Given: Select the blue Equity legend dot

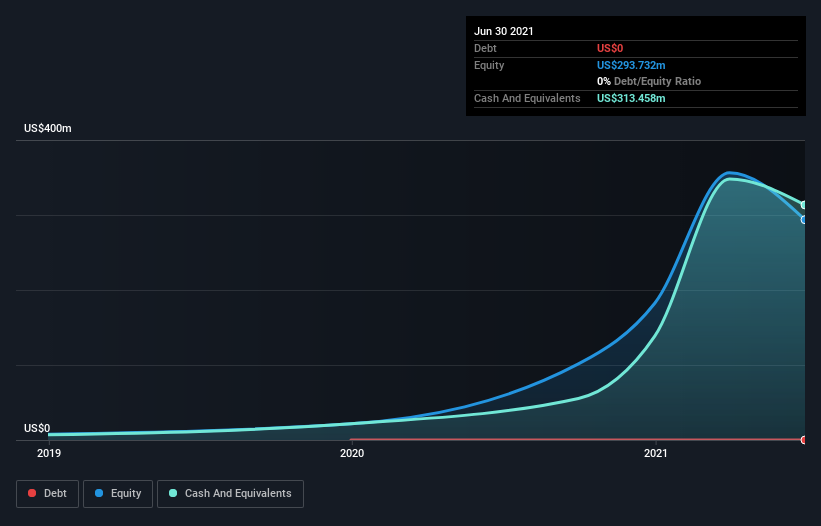Looking at the screenshot, I should coord(99,493).
